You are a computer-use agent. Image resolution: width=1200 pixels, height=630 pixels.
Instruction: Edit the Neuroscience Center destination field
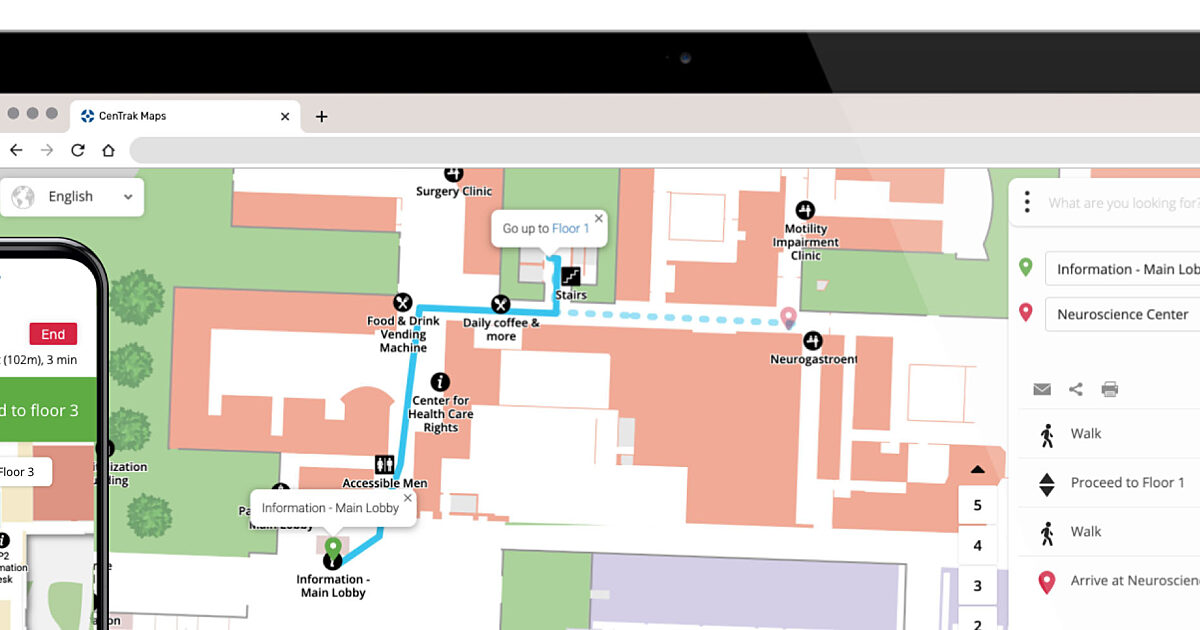[1123, 314]
